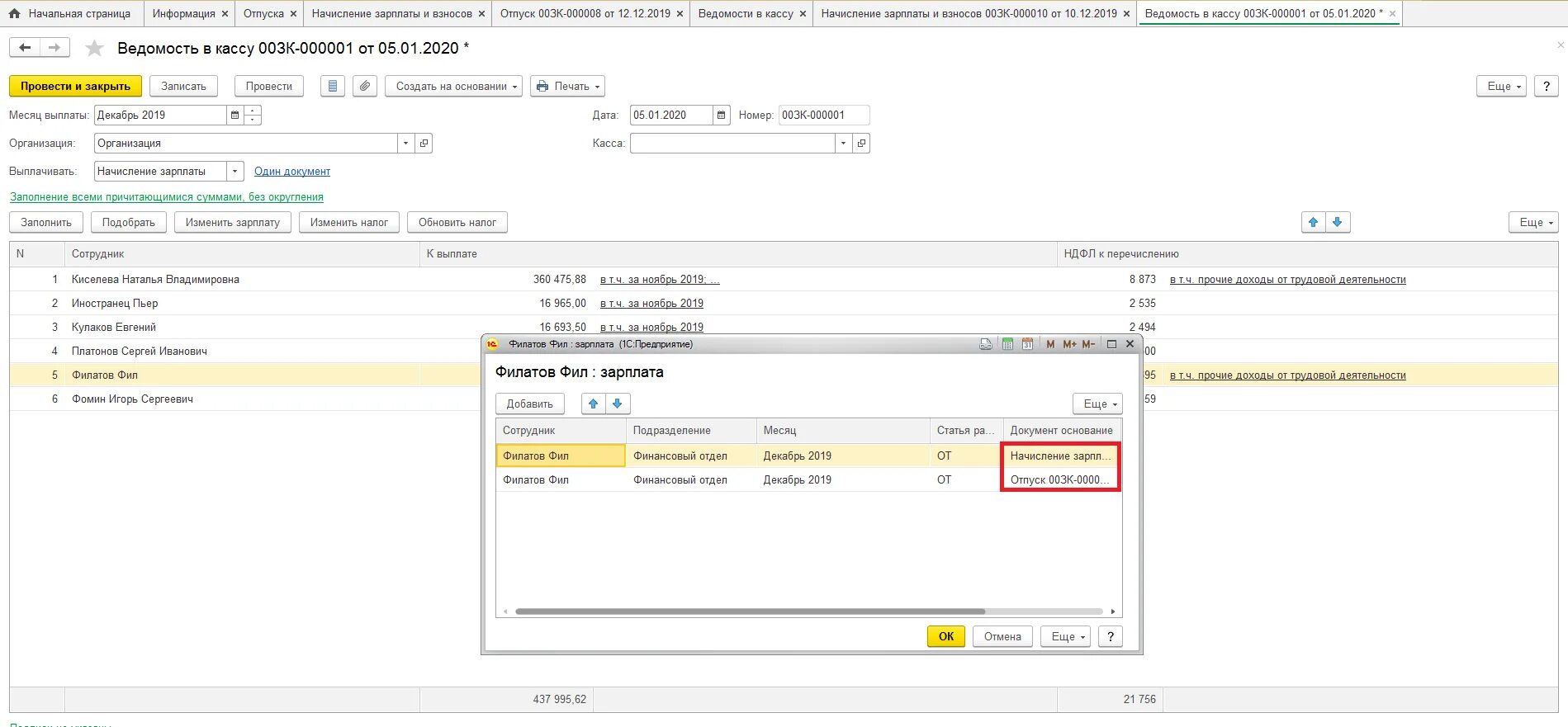Switch to the Ведомости в кассу tab
Viewport: 1568px width, 727px height.
[746, 13]
